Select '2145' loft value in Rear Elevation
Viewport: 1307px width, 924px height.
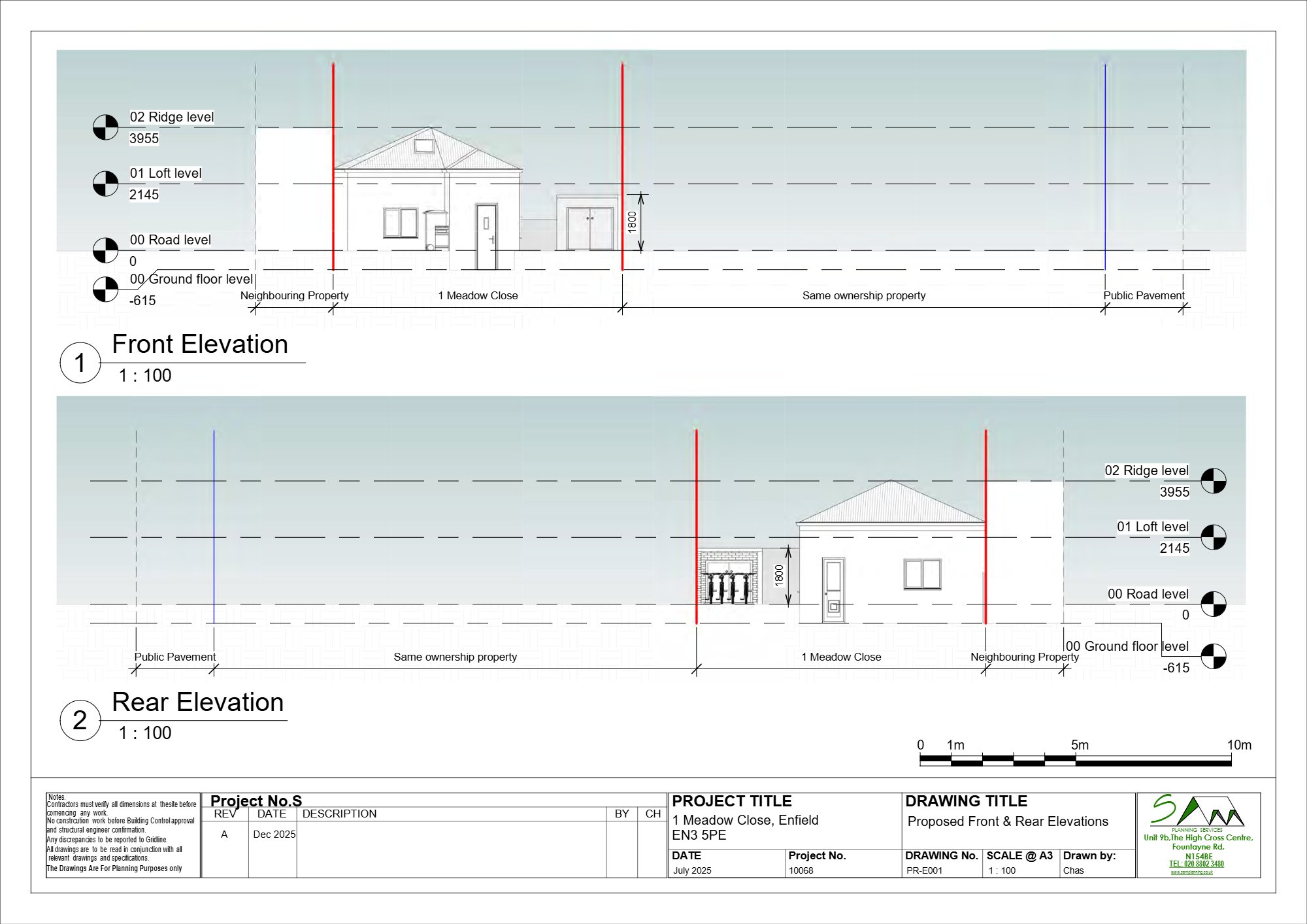1174,548
